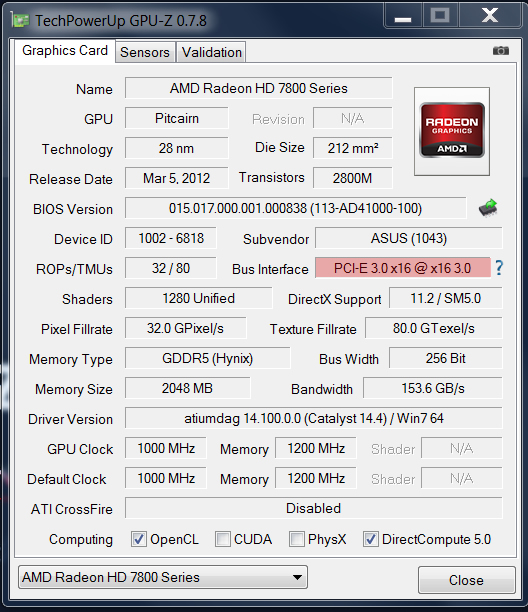
Task: Click the Driver Version atiumdag field
Action: [x=314, y=418]
